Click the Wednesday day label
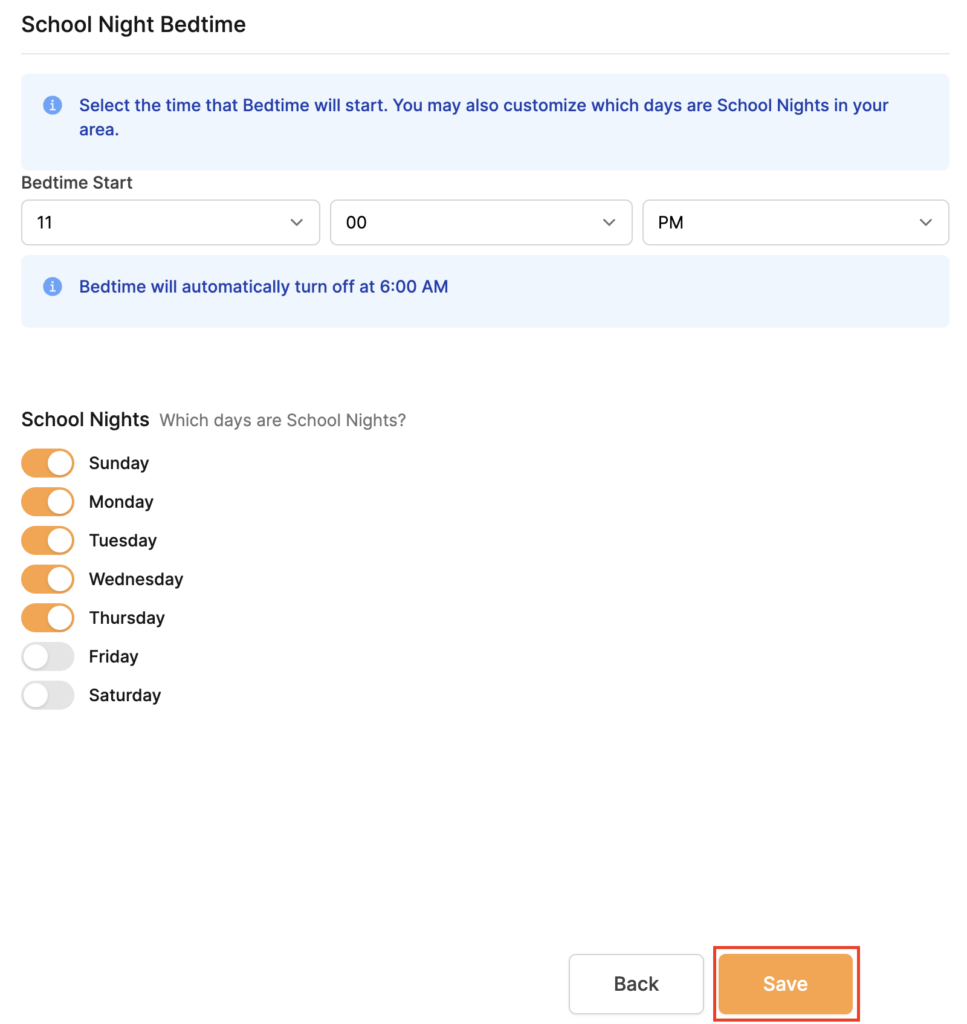The width and height of the screenshot is (967, 1024). coord(136,579)
